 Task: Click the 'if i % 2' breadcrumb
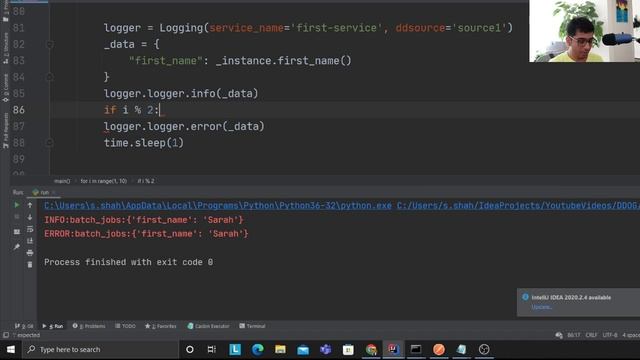click(146, 181)
